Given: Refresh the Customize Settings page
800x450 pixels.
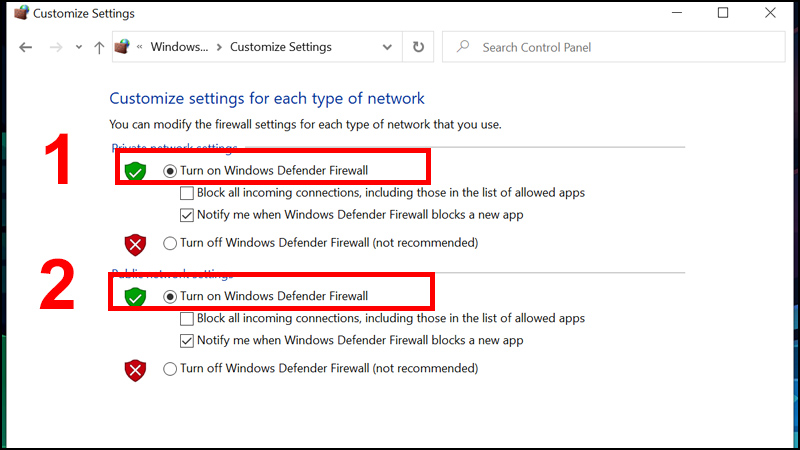Looking at the screenshot, I should (x=418, y=47).
